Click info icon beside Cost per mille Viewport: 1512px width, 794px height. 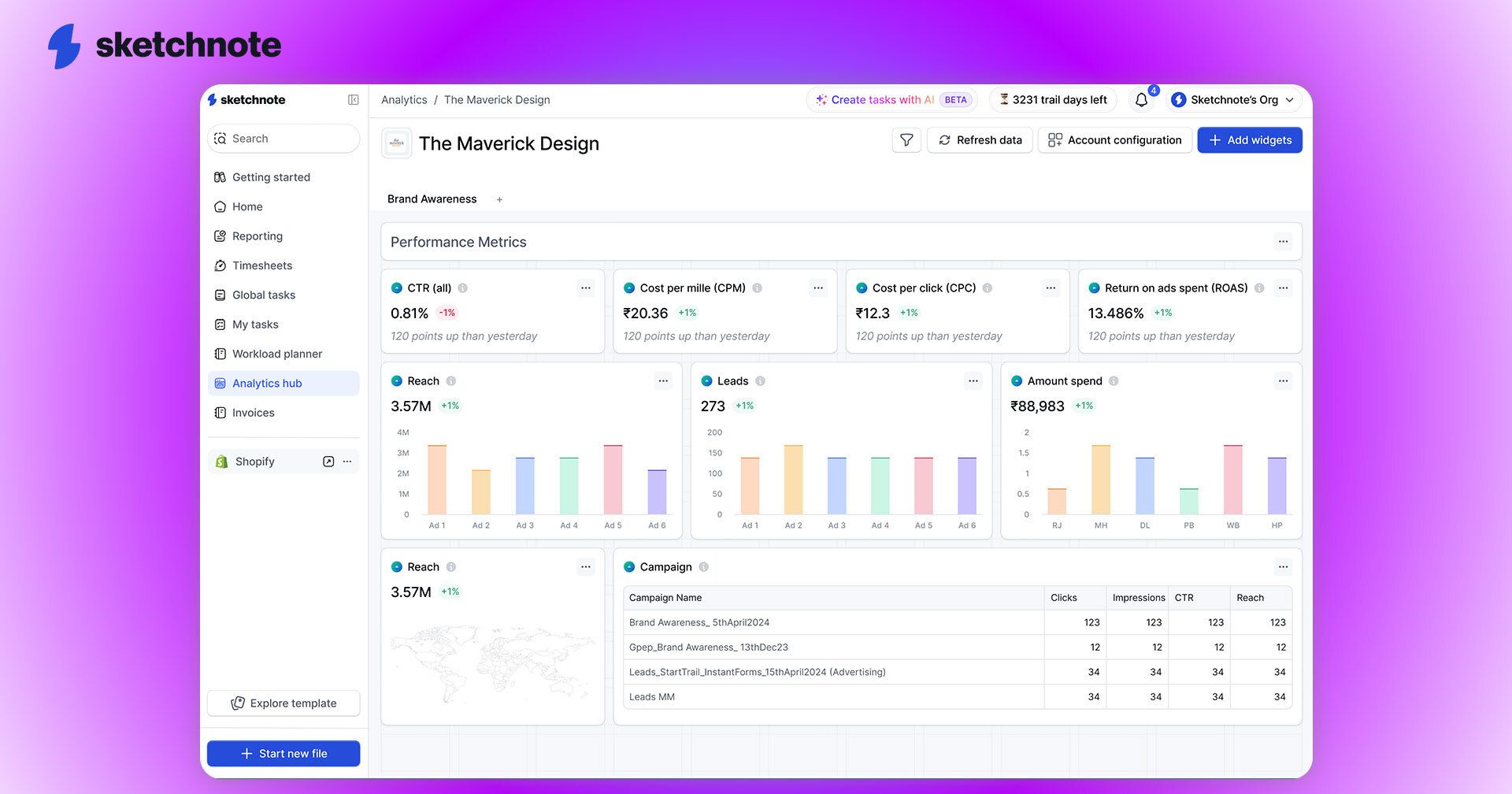757,288
